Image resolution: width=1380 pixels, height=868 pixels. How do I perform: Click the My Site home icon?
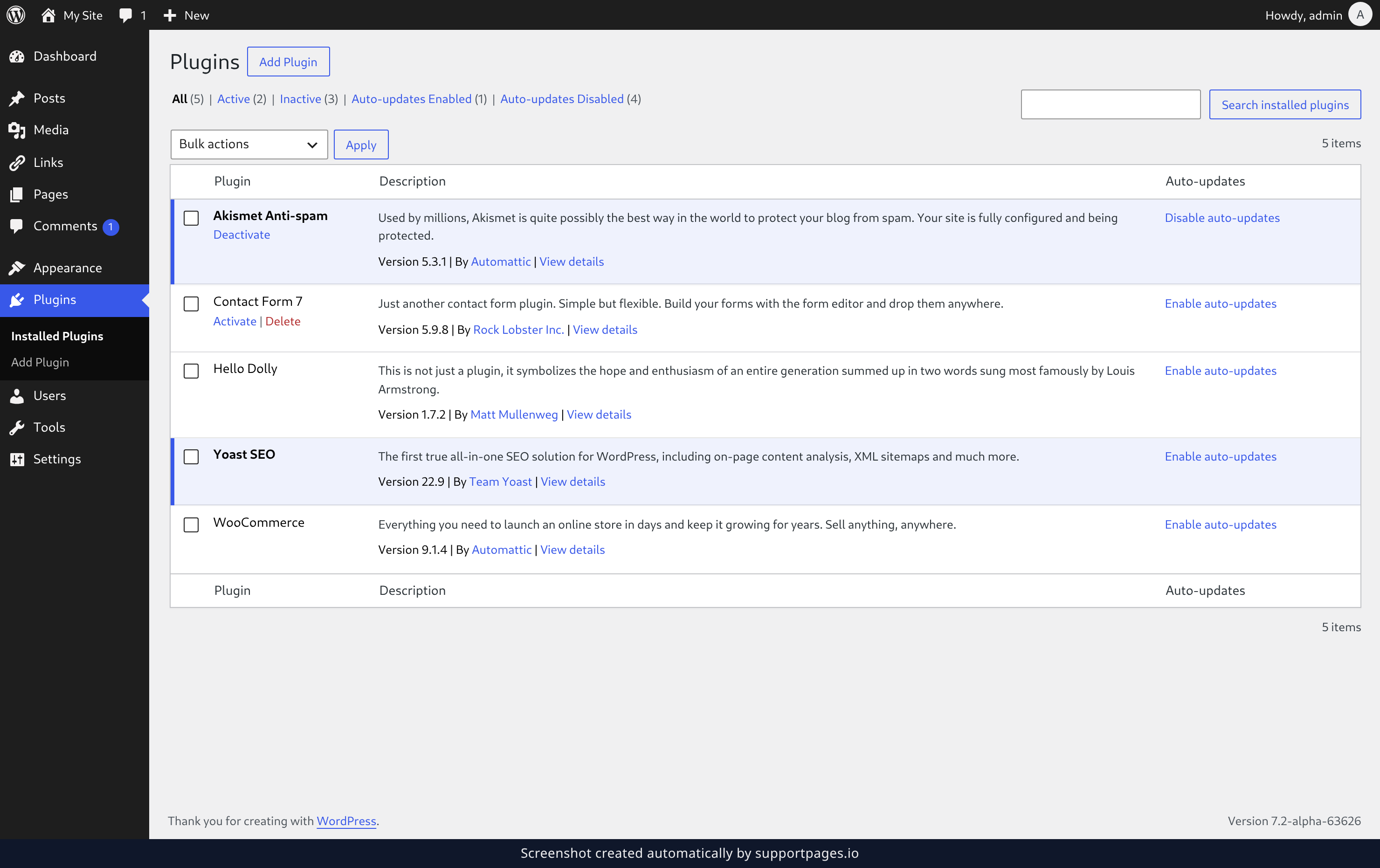pos(48,15)
